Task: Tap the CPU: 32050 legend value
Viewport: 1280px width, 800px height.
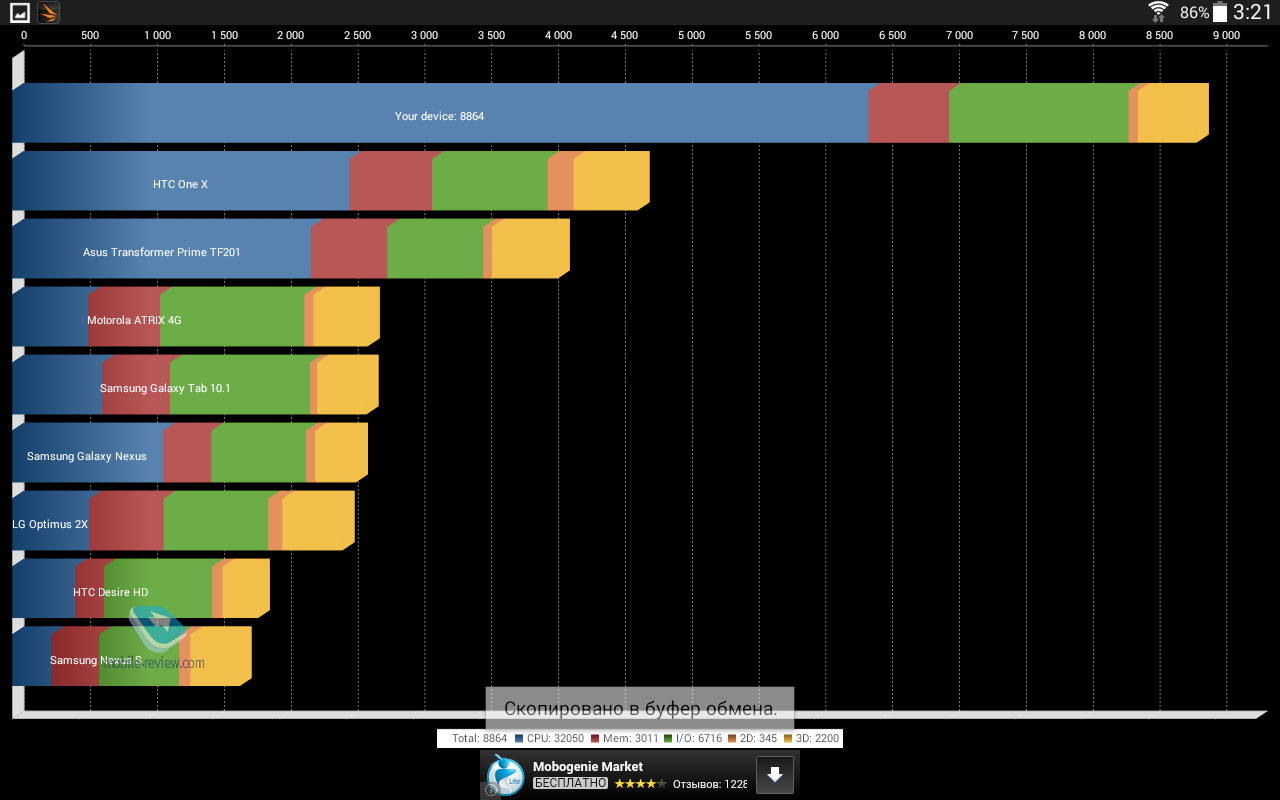Action: pos(555,739)
